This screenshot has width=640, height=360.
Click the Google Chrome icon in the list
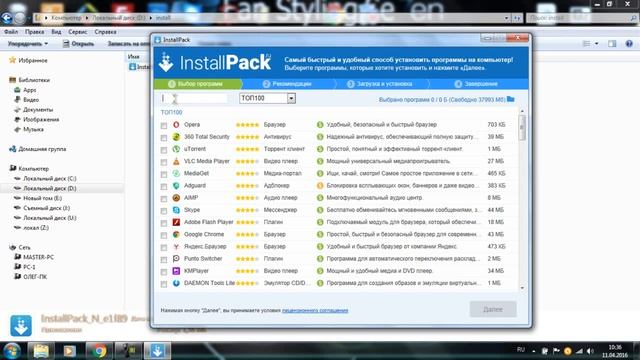point(176,234)
